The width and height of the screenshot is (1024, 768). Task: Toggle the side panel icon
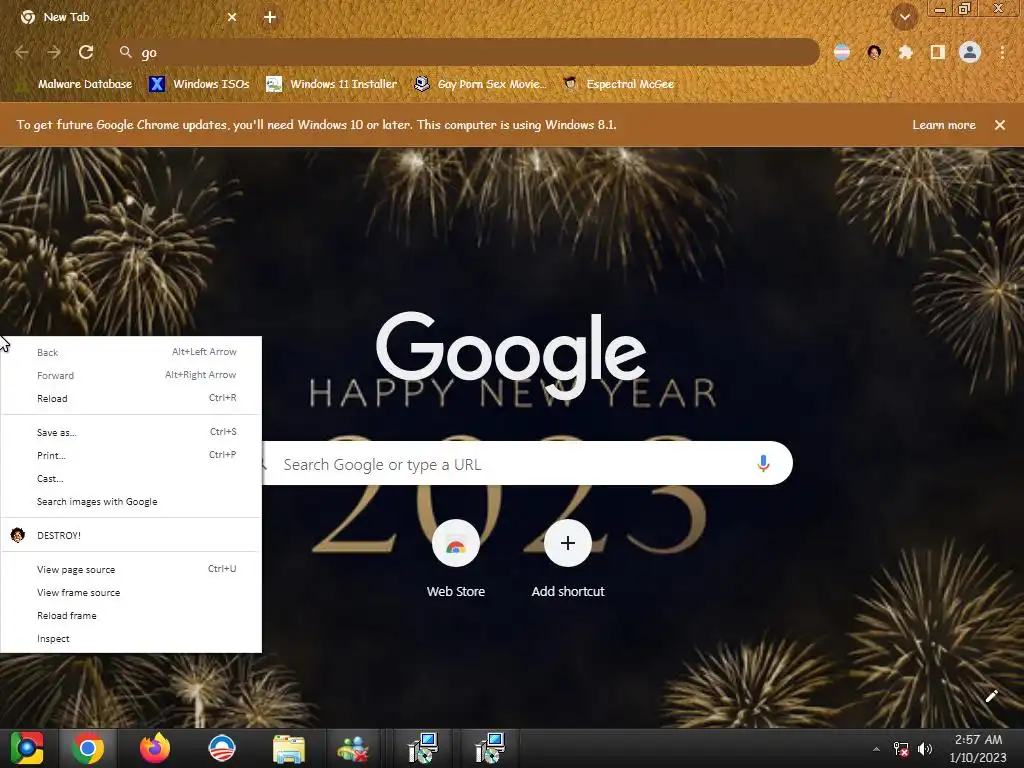tap(937, 52)
